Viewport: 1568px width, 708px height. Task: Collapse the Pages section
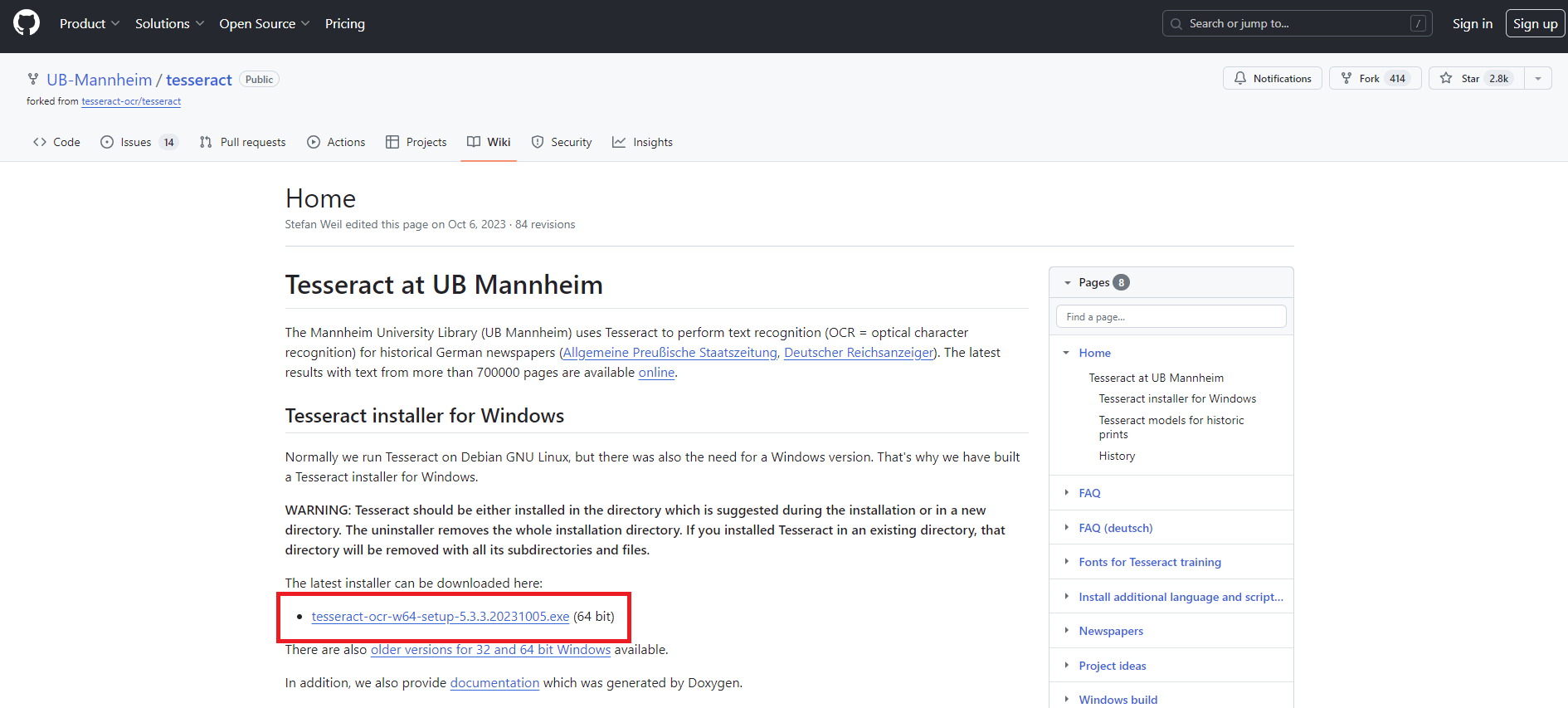[x=1068, y=282]
